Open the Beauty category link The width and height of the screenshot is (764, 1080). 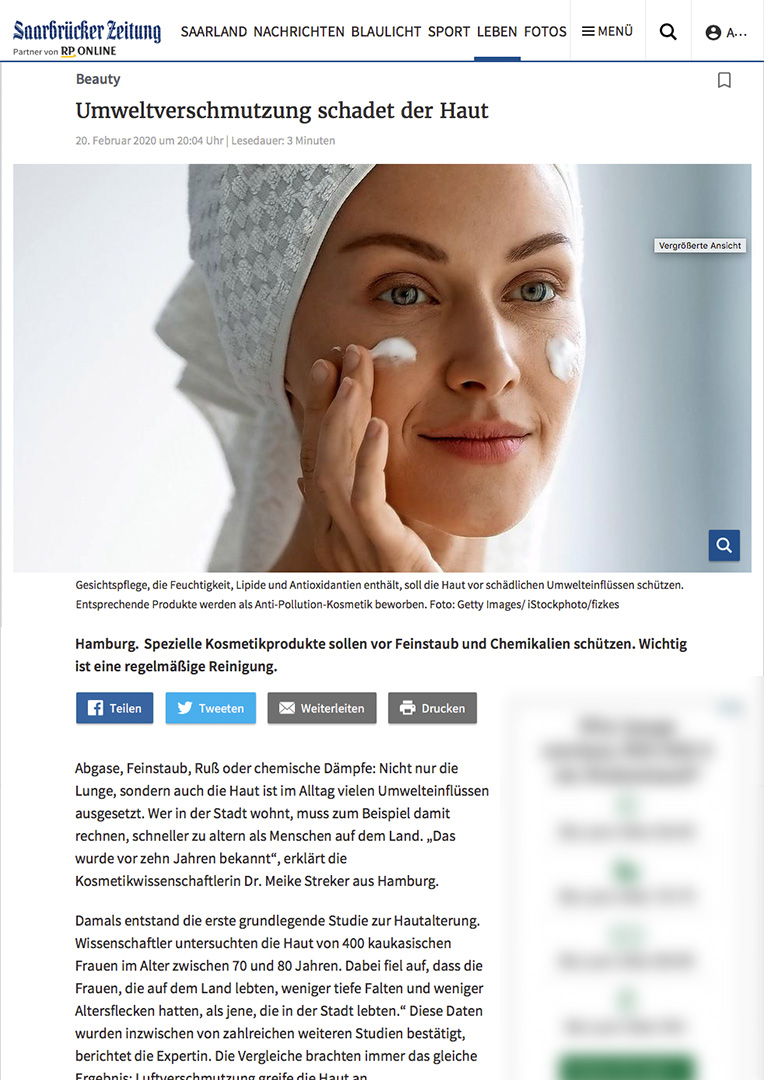[x=98, y=79]
